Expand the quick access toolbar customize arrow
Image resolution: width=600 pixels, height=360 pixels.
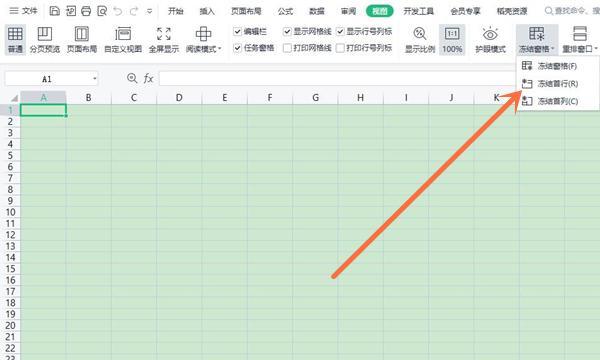pos(149,11)
